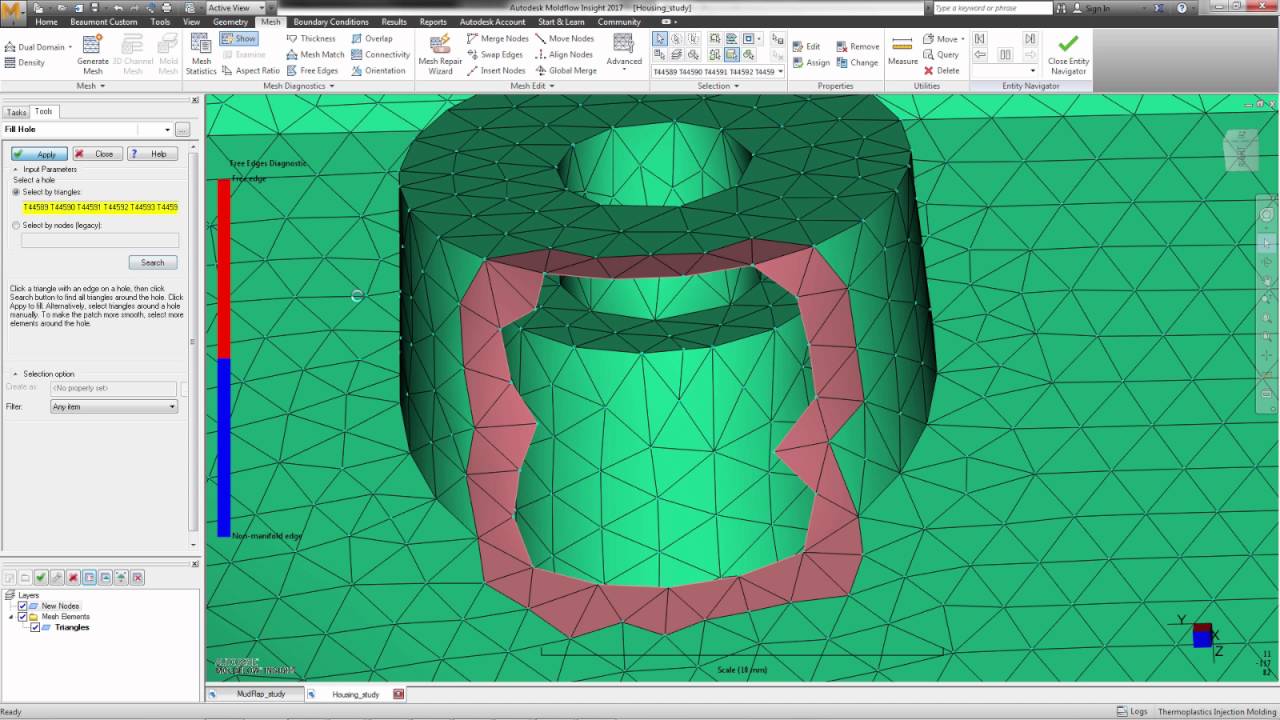This screenshot has height=720, width=1280.
Task: Click the Connectivity diagnostic
Action: 381,55
